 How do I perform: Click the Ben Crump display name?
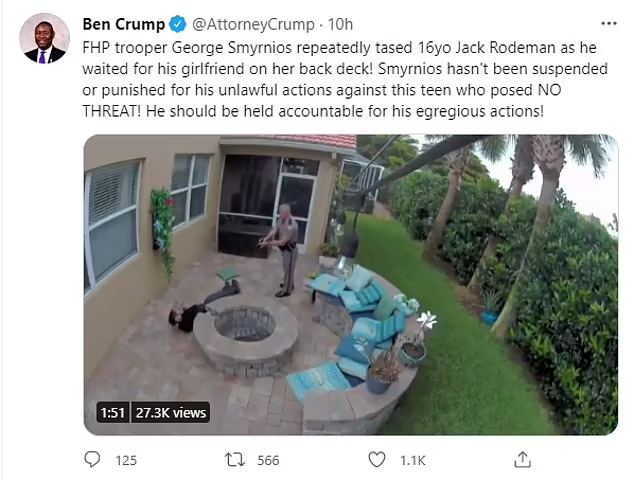pos(124,24)
